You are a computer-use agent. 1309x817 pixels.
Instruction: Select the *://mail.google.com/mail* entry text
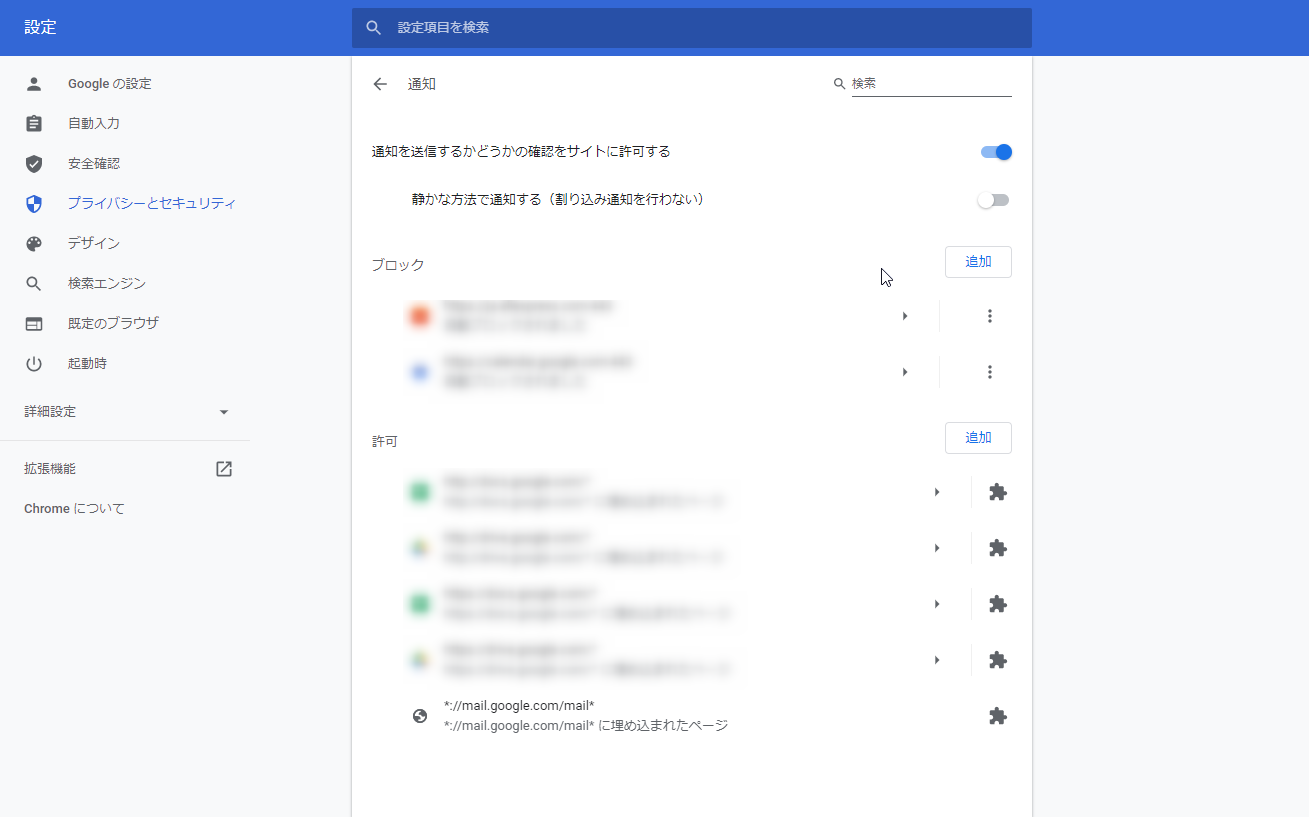[x=519, y=706]
